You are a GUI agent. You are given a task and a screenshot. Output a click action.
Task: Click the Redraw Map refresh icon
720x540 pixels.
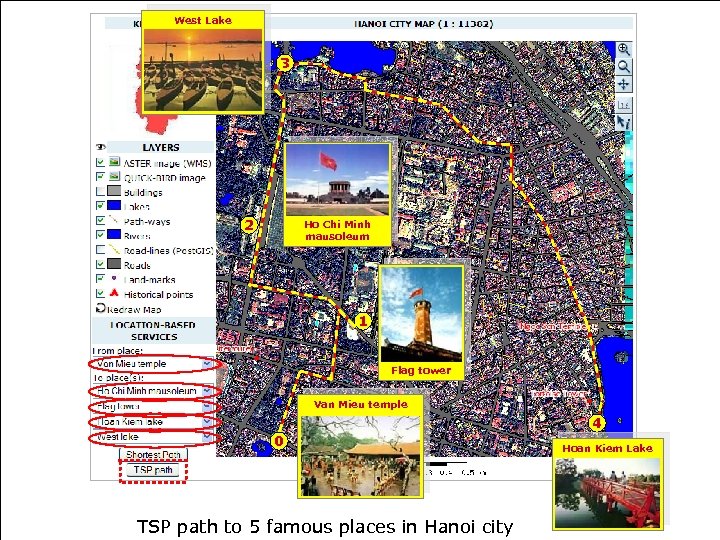[101, 308]
